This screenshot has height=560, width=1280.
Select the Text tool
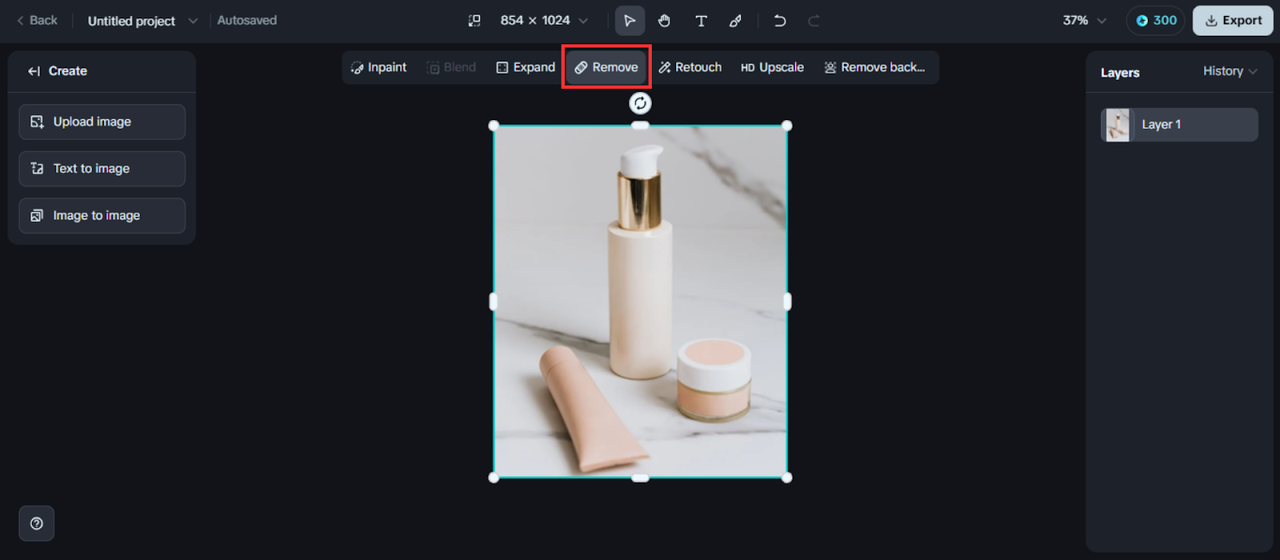pyautogui.click(x=701, y=20)
